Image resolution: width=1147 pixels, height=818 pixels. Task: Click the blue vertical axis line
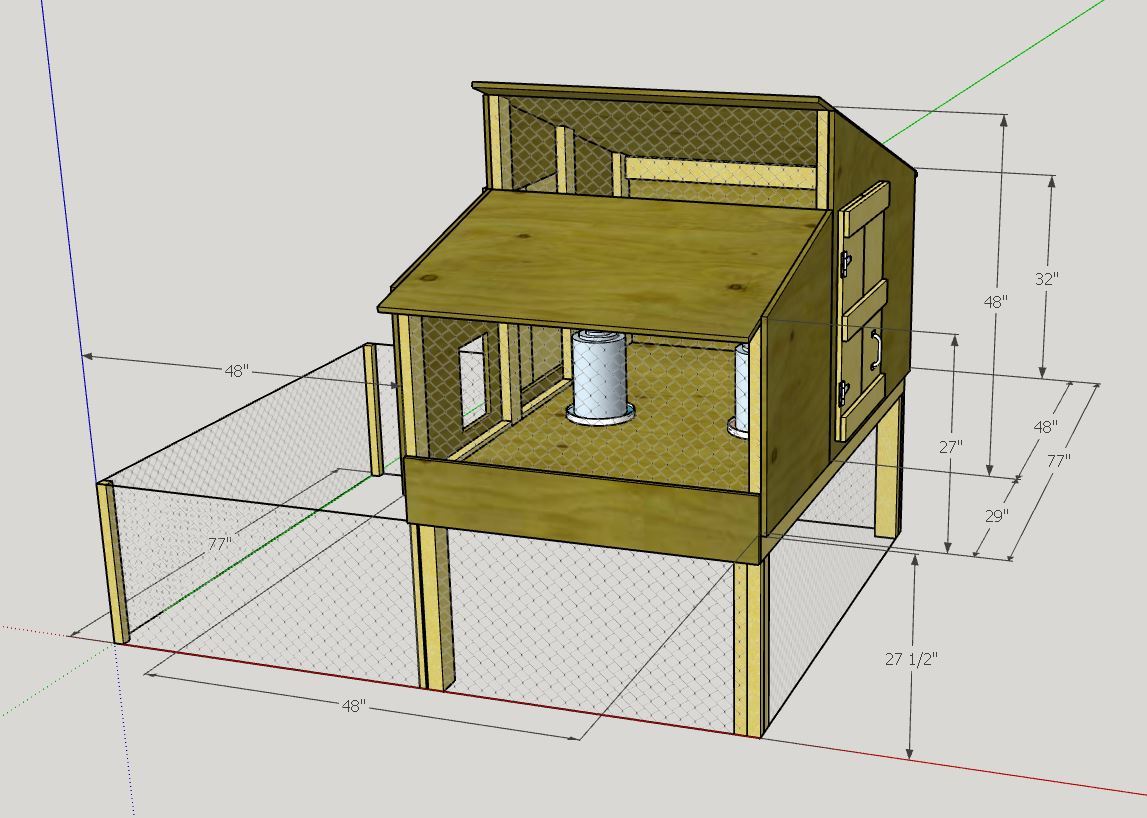click(70, 250)
